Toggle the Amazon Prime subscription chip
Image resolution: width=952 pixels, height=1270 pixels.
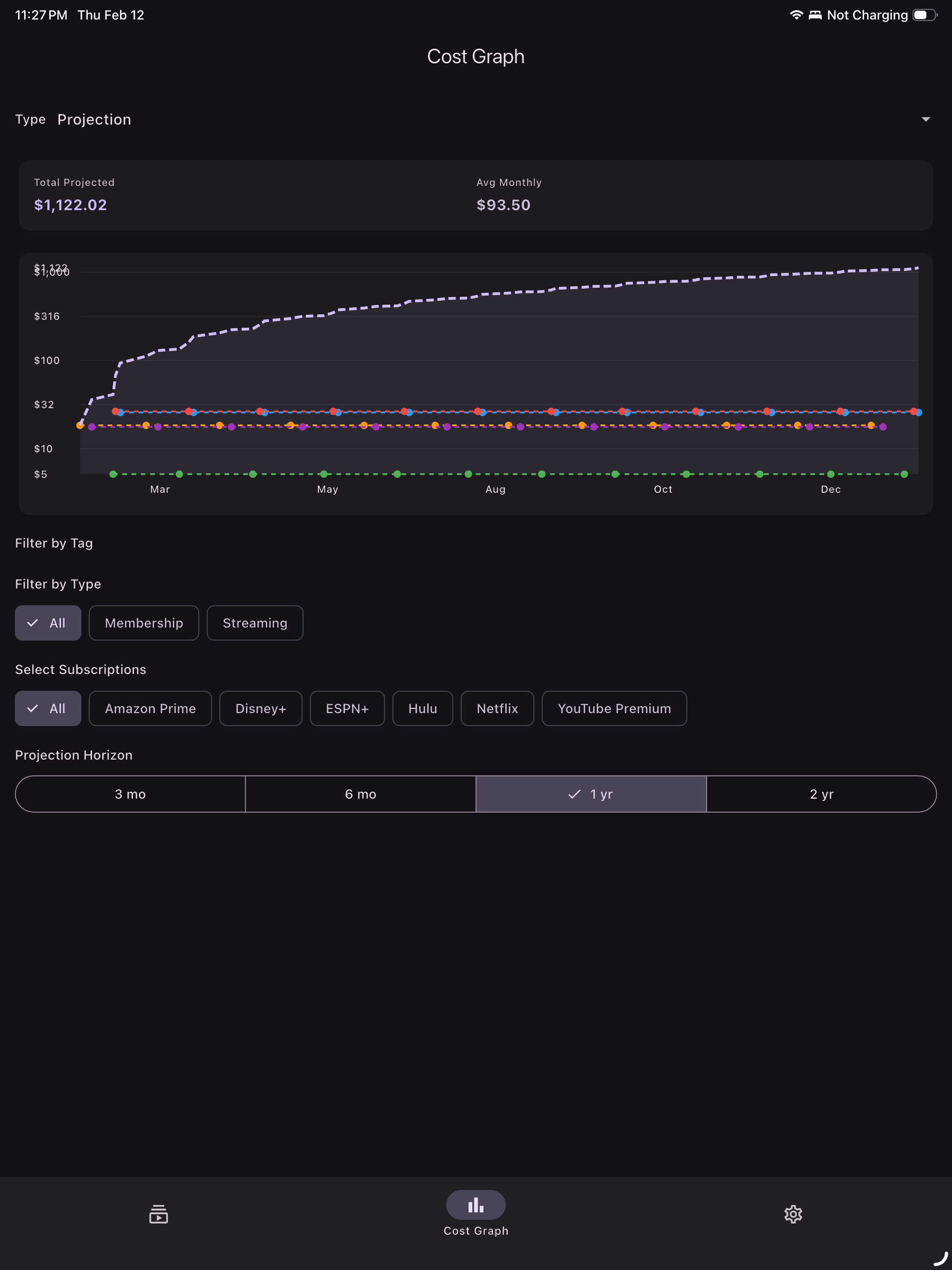pos(151,708)
